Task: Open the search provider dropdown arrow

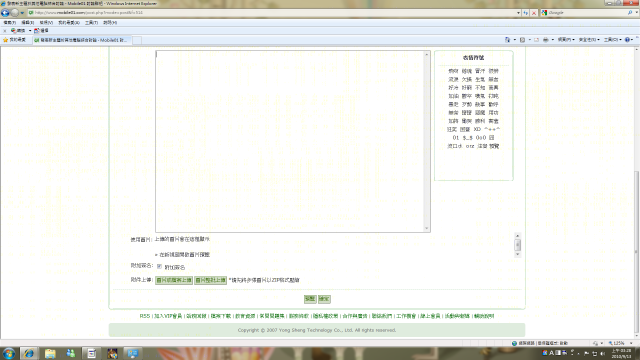Action: click(x=636, y=13)
